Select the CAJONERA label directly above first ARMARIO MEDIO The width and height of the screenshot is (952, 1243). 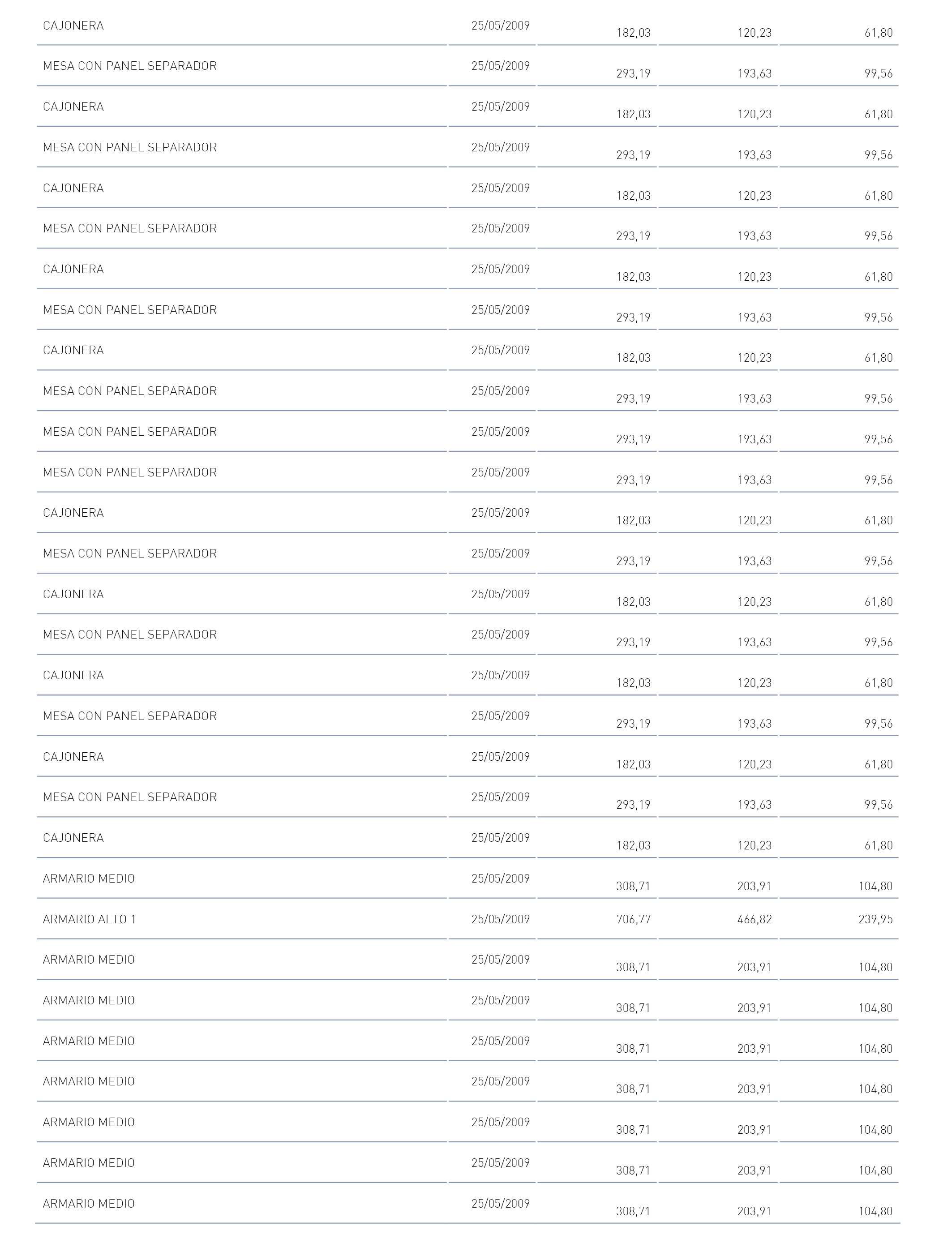click(73, 838)
